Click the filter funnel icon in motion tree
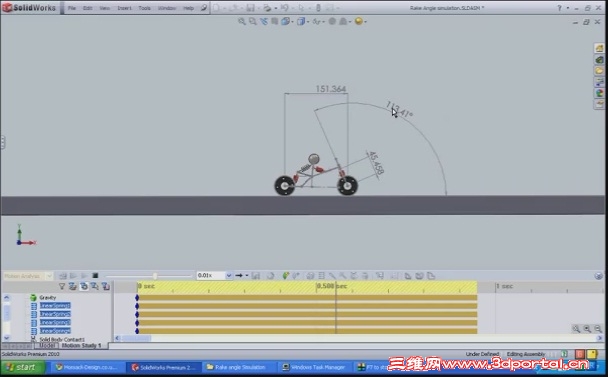This screenshot has width=608, height=377. click(62, 287)
